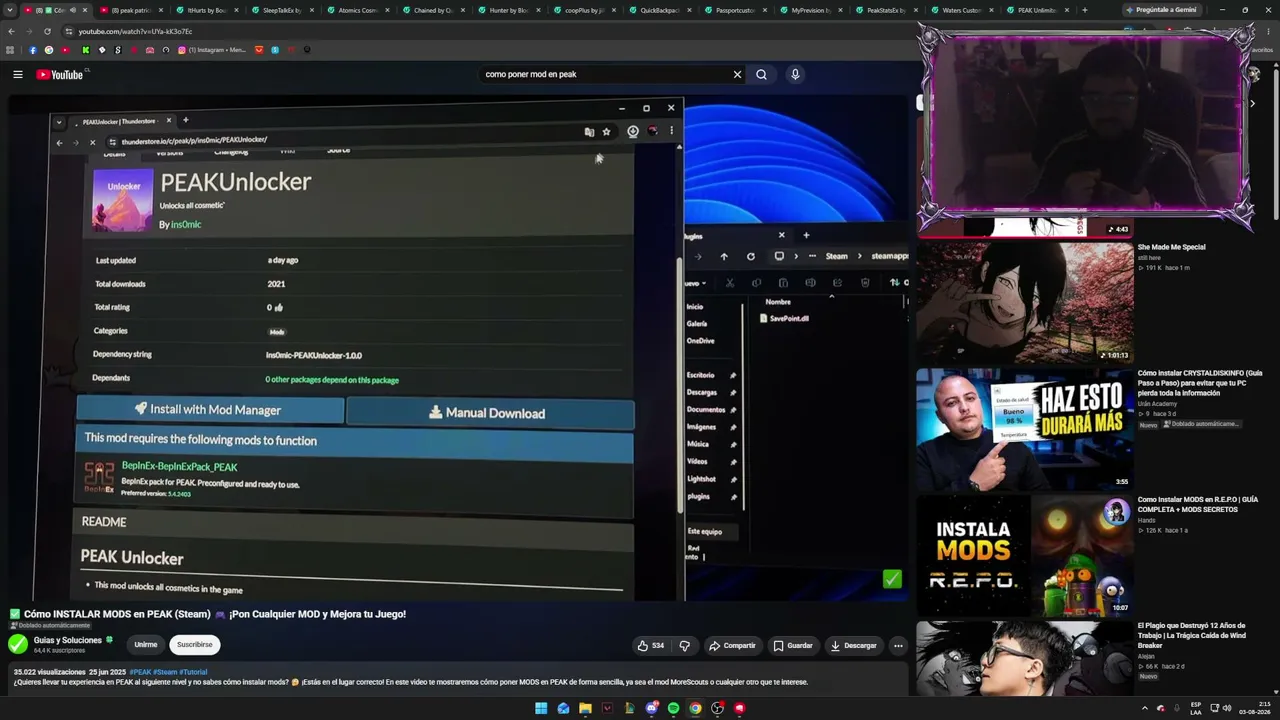Clear the YouTube search query

click(x=737, y=74)
